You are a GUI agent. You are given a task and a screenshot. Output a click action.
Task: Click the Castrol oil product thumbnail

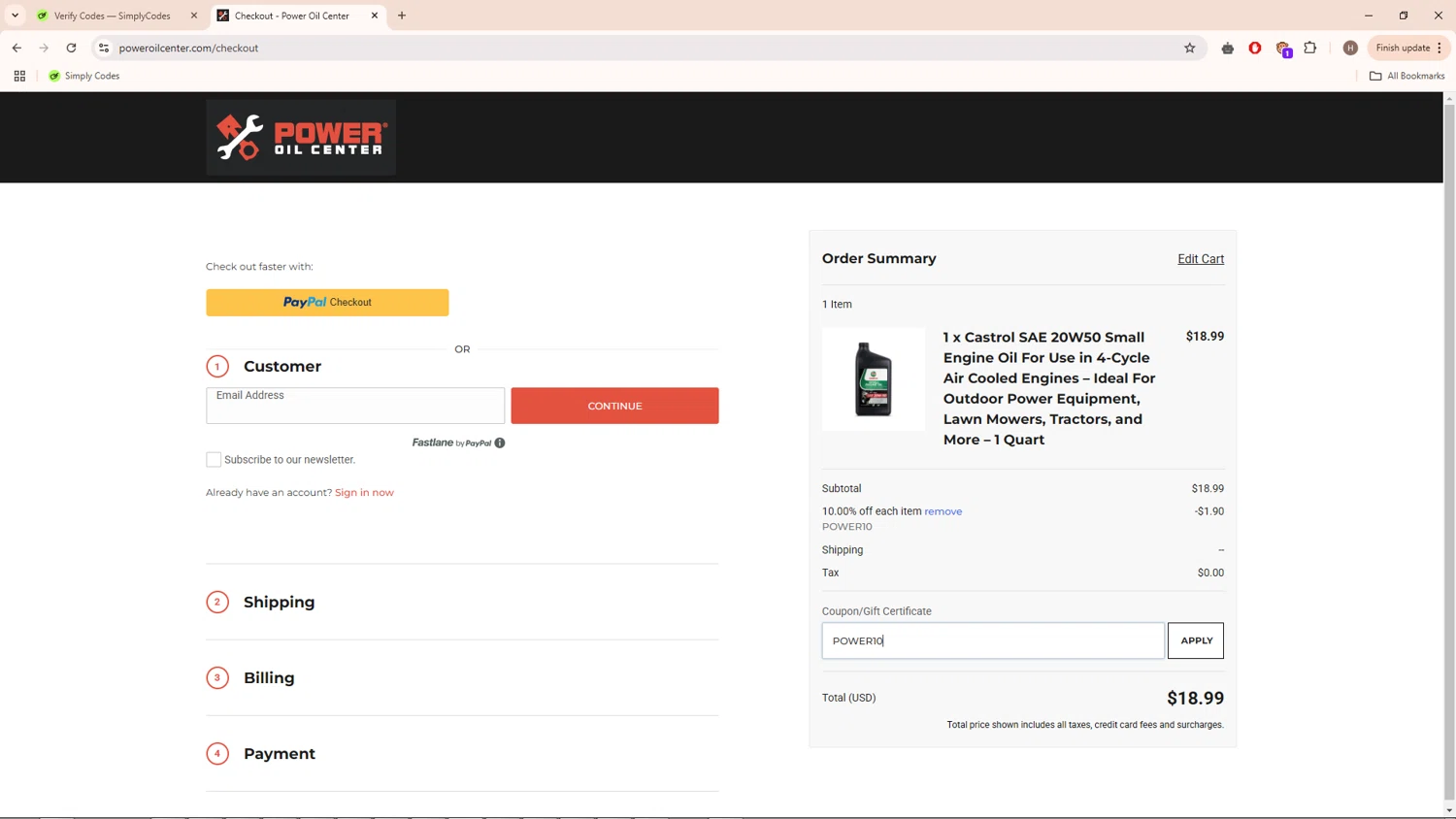[874, 378]
